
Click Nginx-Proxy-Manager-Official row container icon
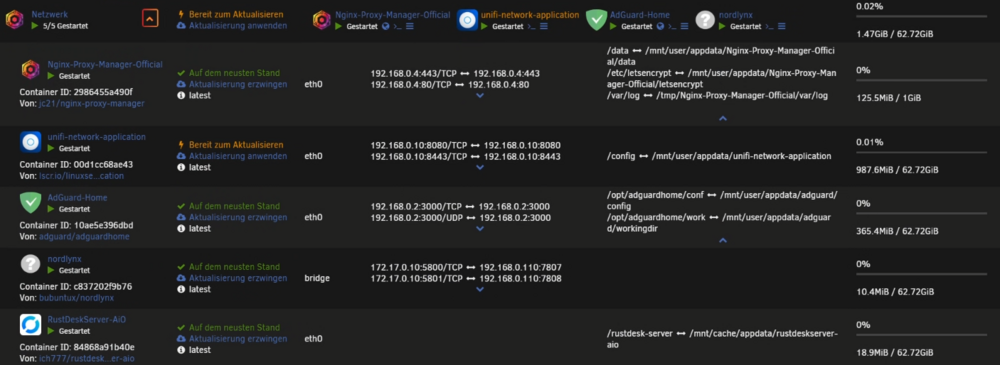point(30,69)
